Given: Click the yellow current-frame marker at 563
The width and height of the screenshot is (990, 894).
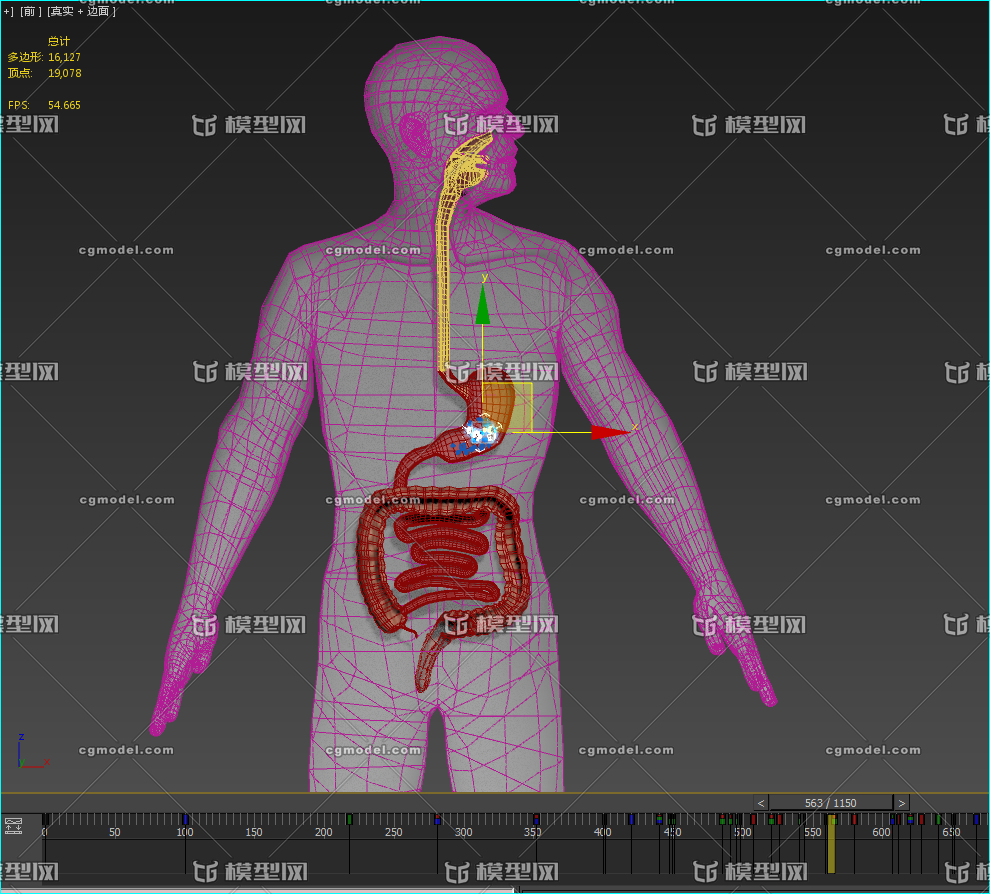Looking at the screenshot, I should pos(832,843).
